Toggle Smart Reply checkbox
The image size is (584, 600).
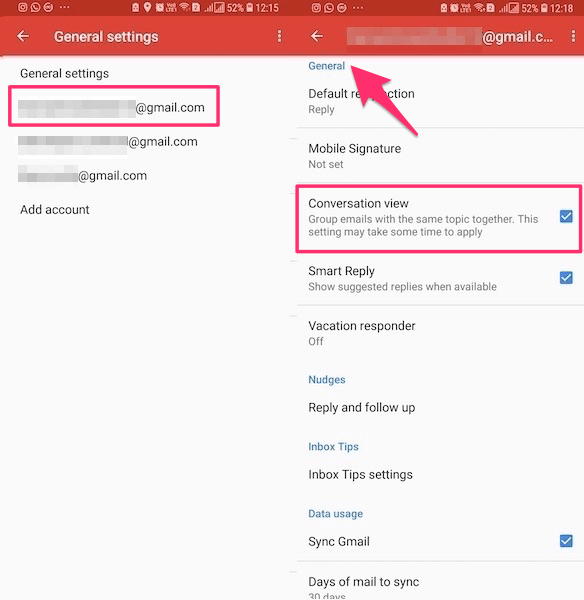tap(566, 277)
